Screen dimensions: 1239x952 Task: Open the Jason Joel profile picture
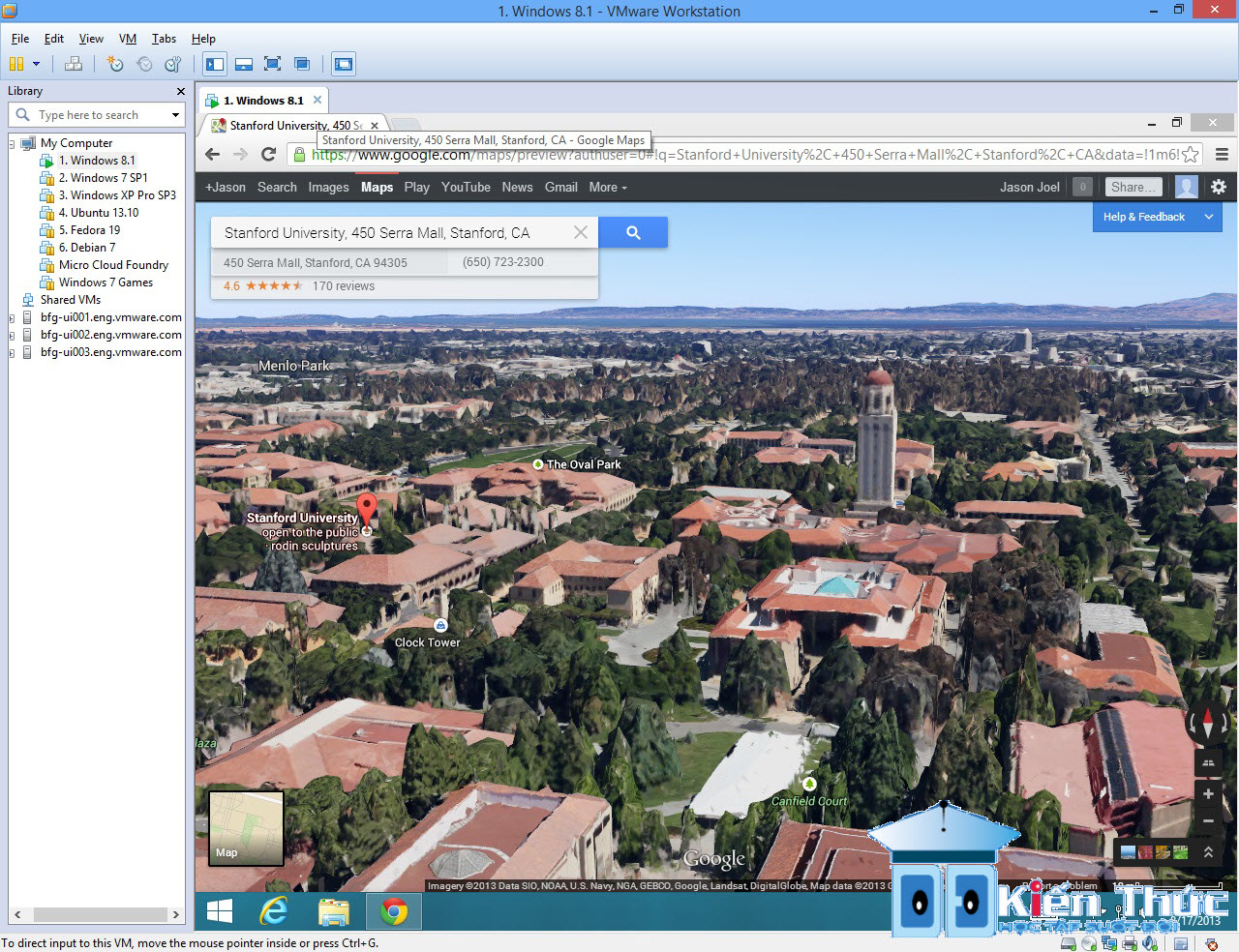pos(1186,187)
